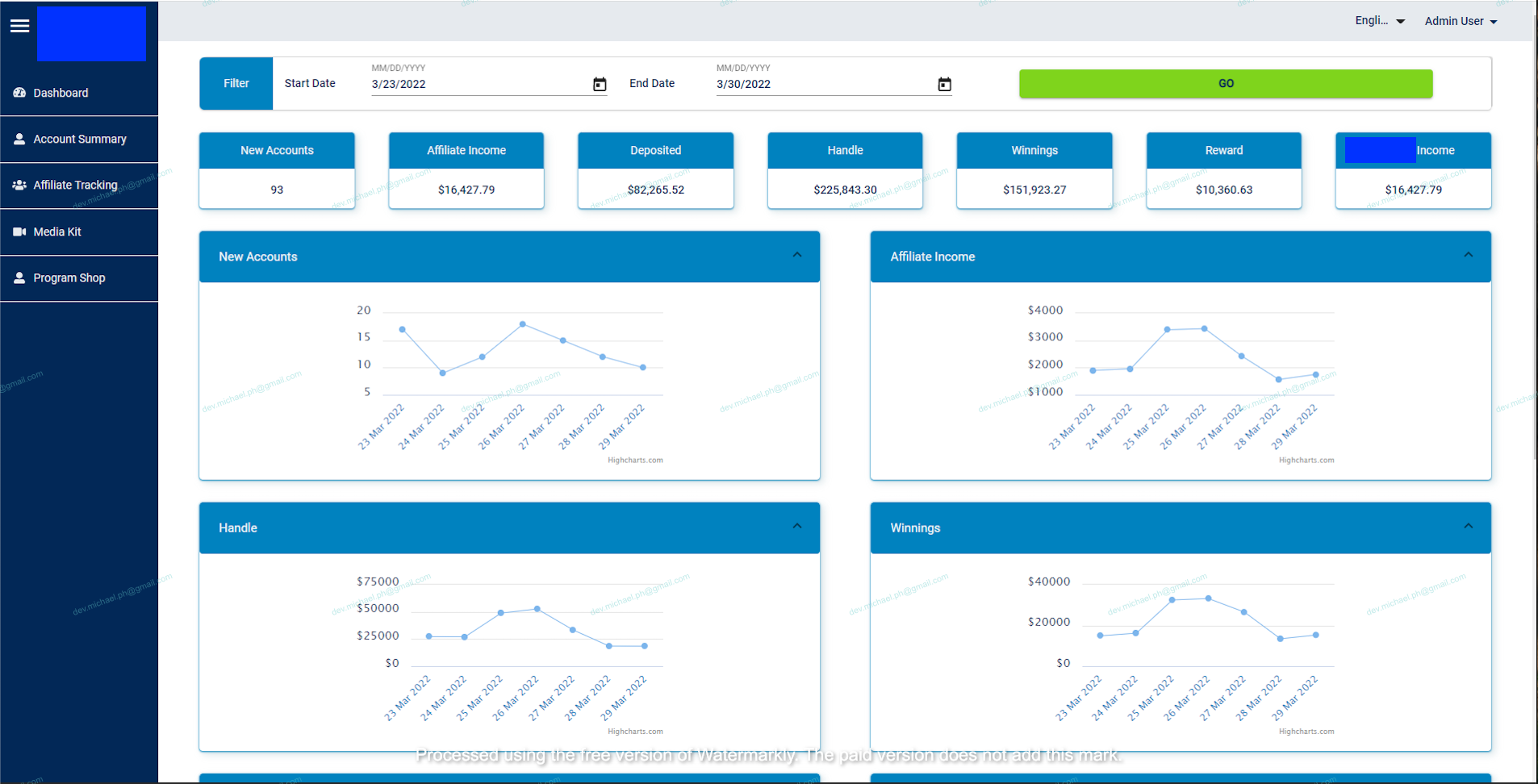Open the Admin User account dropdown

tap(1461, 21)
